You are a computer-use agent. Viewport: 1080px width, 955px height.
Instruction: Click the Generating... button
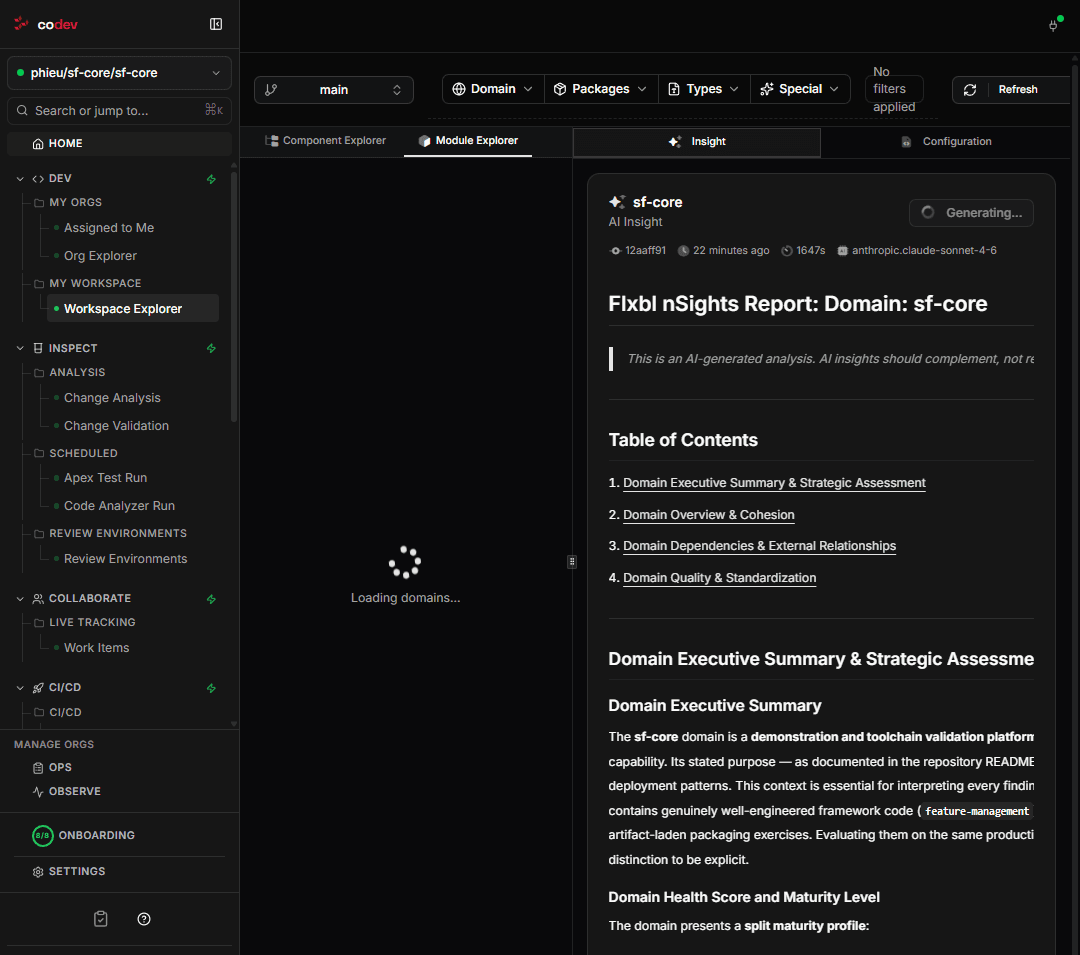971,213
